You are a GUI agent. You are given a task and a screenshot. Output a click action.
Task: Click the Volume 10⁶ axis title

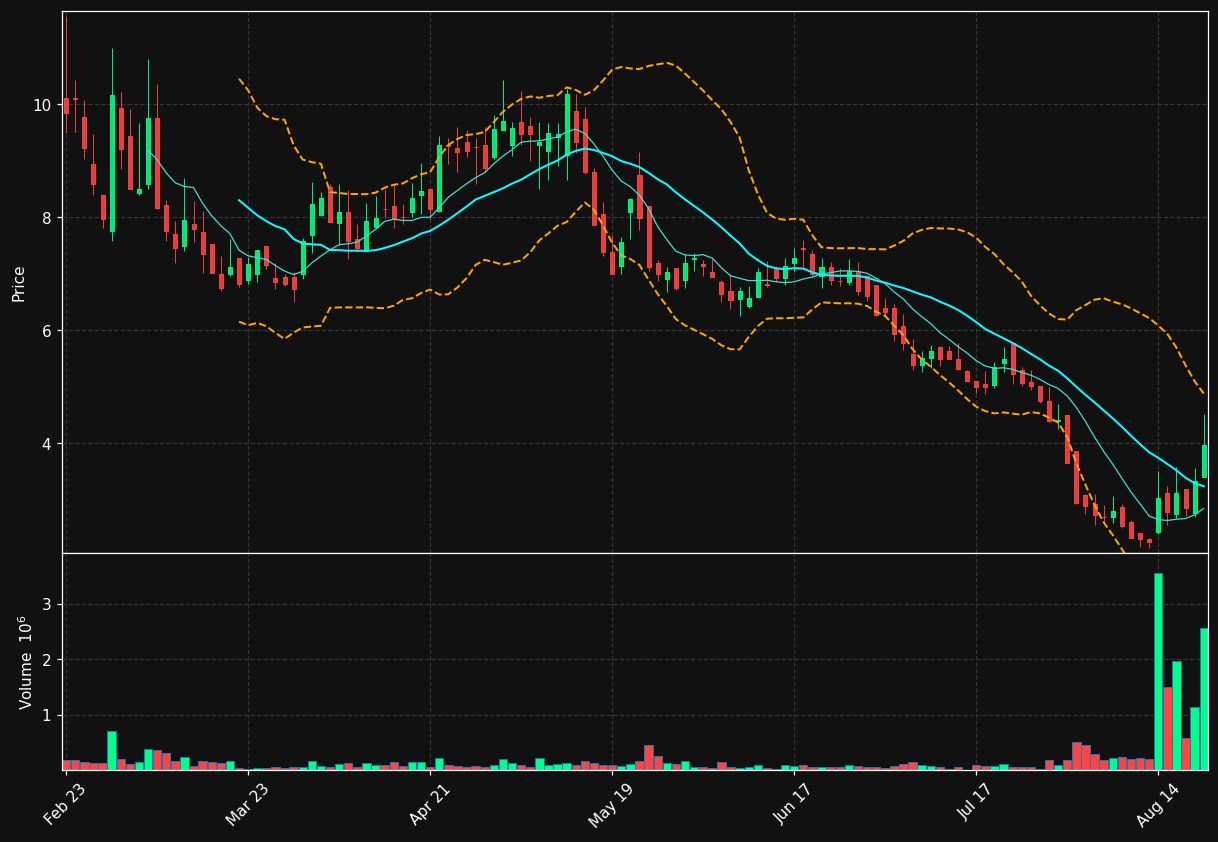[x=25, y=662]
